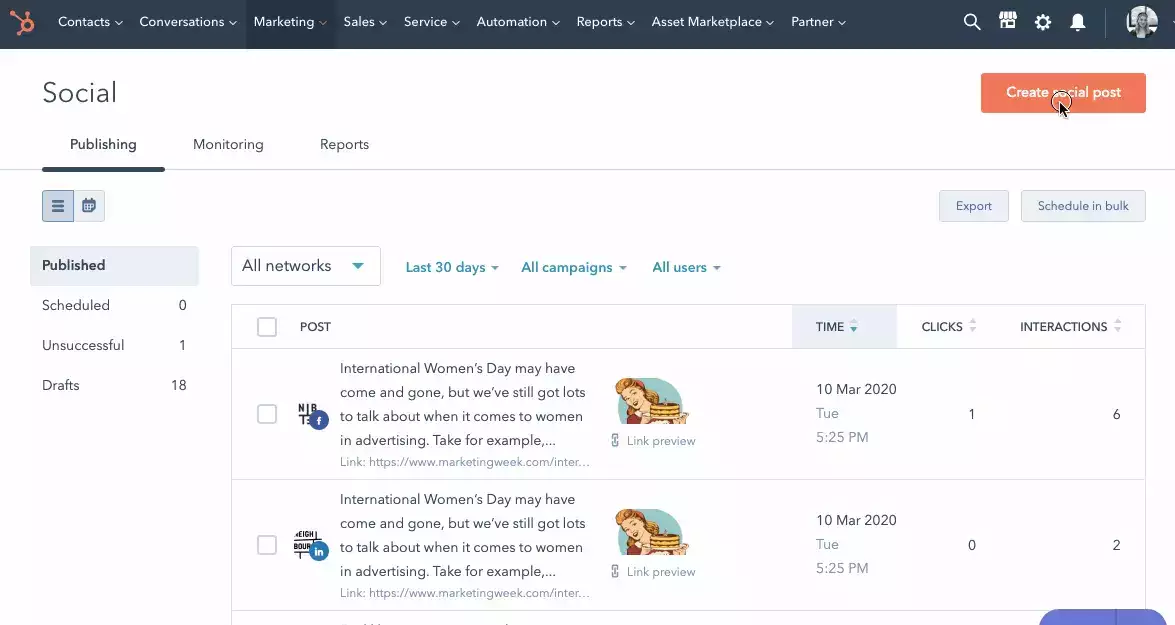Viewport: 1175px width, 625px height.
Task: Open the user profile avatar
Action: pyautogui.click(x=1141, y=22)
